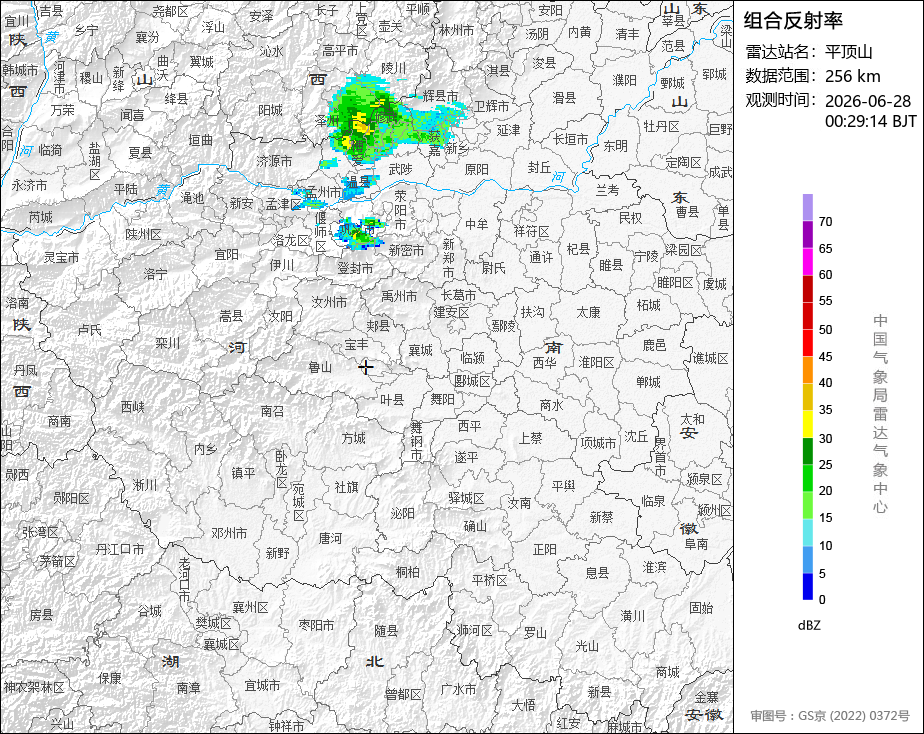The height and width of the screenshot is (734, 924).
Task: Click the dBZ unit label under the legend
Action: 809,625
